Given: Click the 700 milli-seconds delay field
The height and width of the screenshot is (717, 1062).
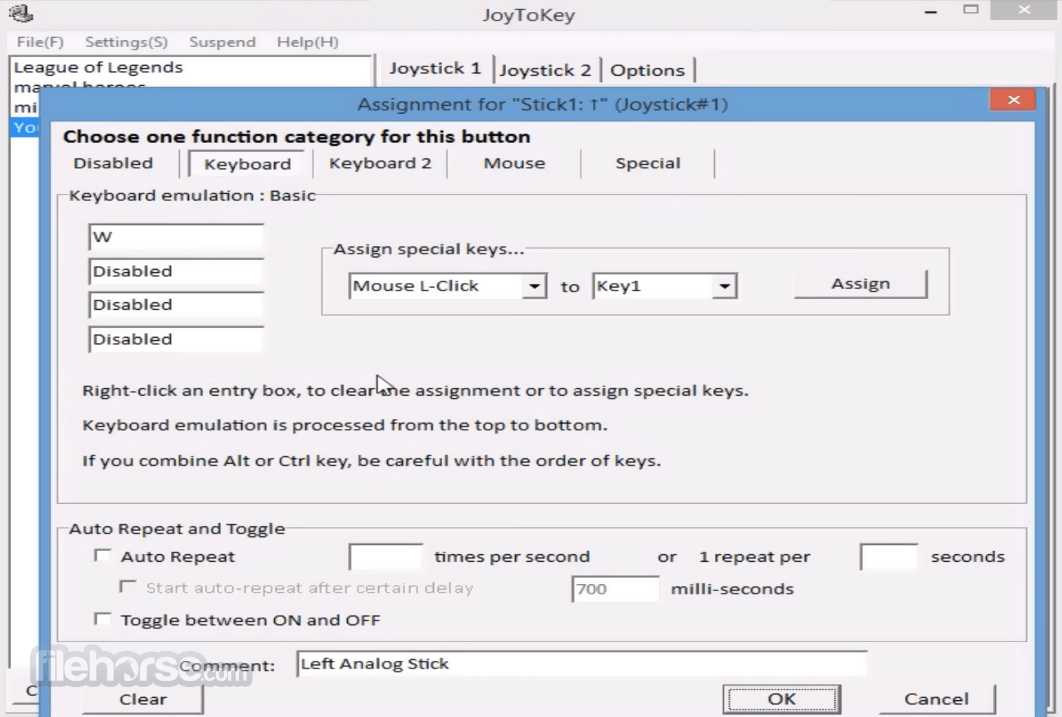Looking at the screenshot, I should [x=615, y=588].
